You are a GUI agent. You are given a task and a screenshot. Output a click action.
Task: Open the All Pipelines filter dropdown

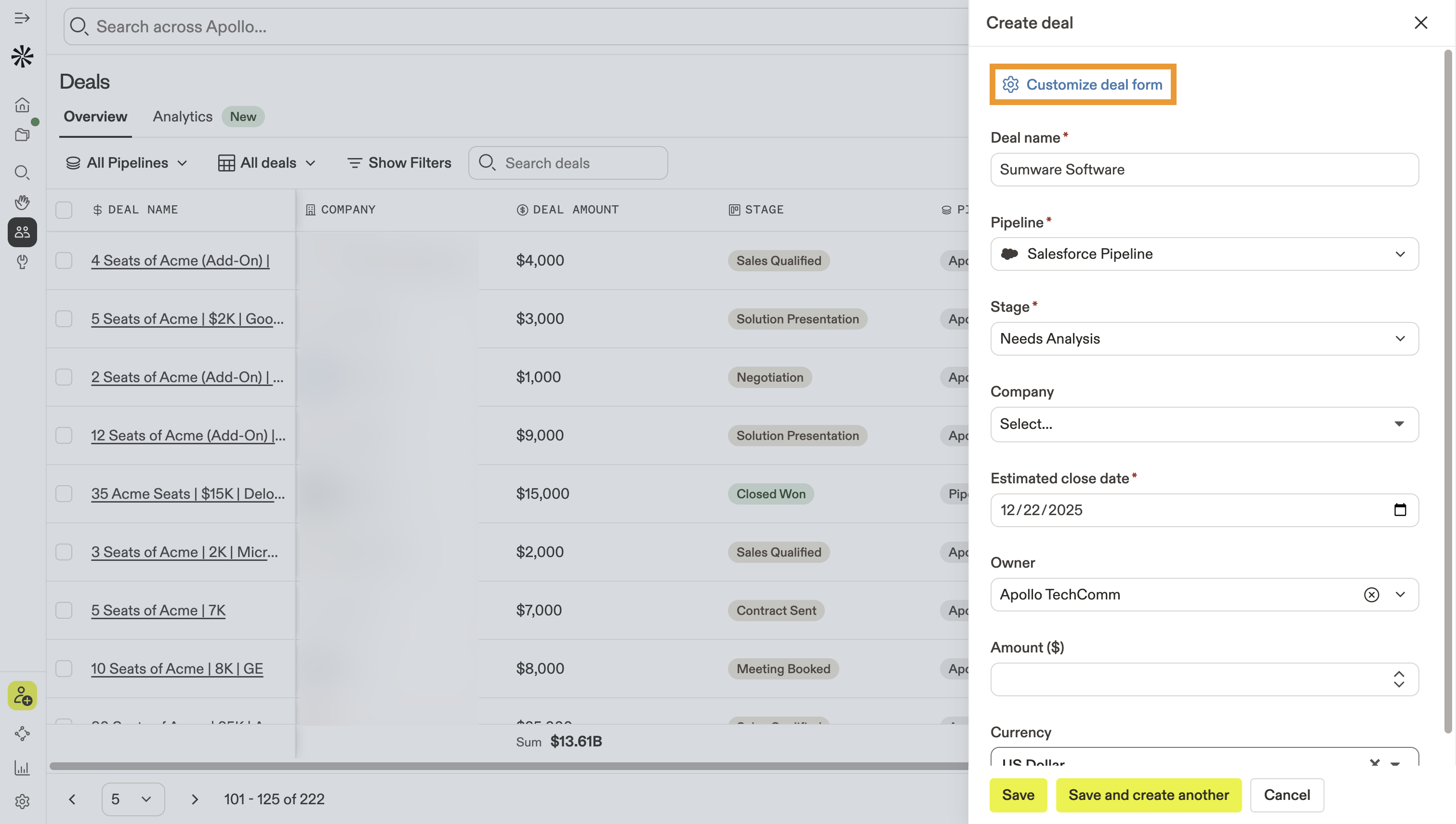[x=127, y=163]
